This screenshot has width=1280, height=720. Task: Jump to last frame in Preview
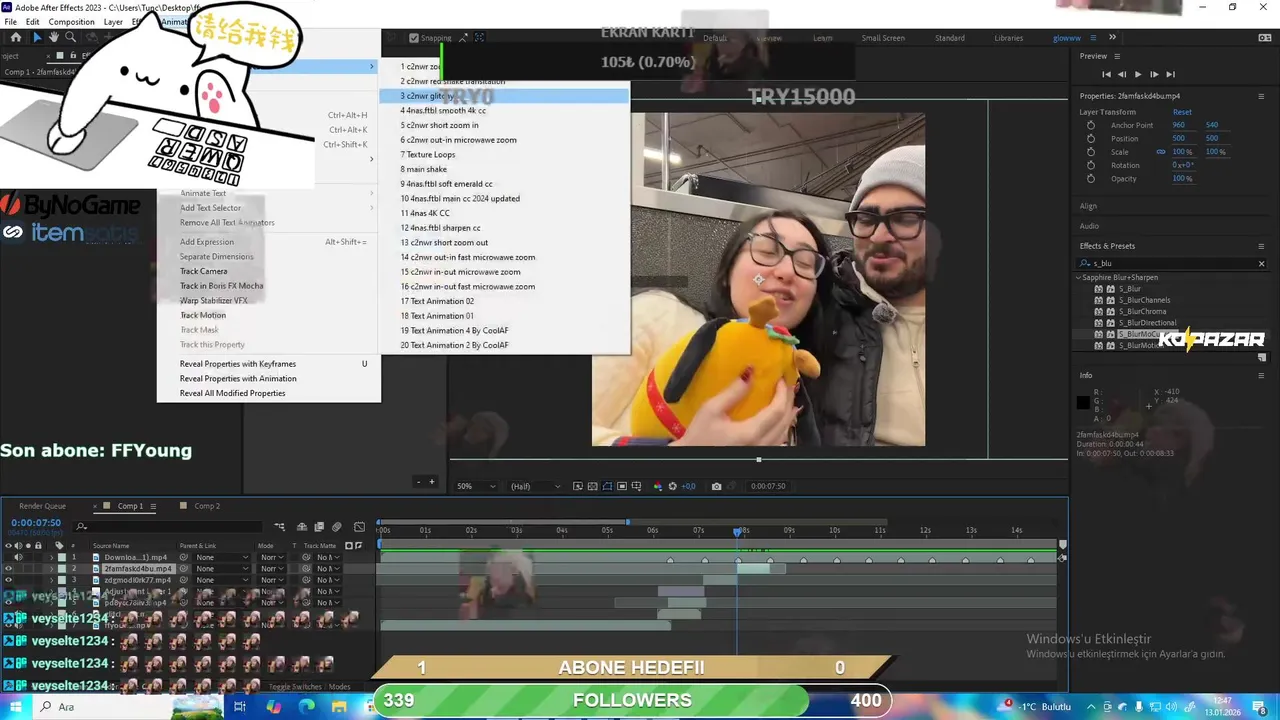1170,74
